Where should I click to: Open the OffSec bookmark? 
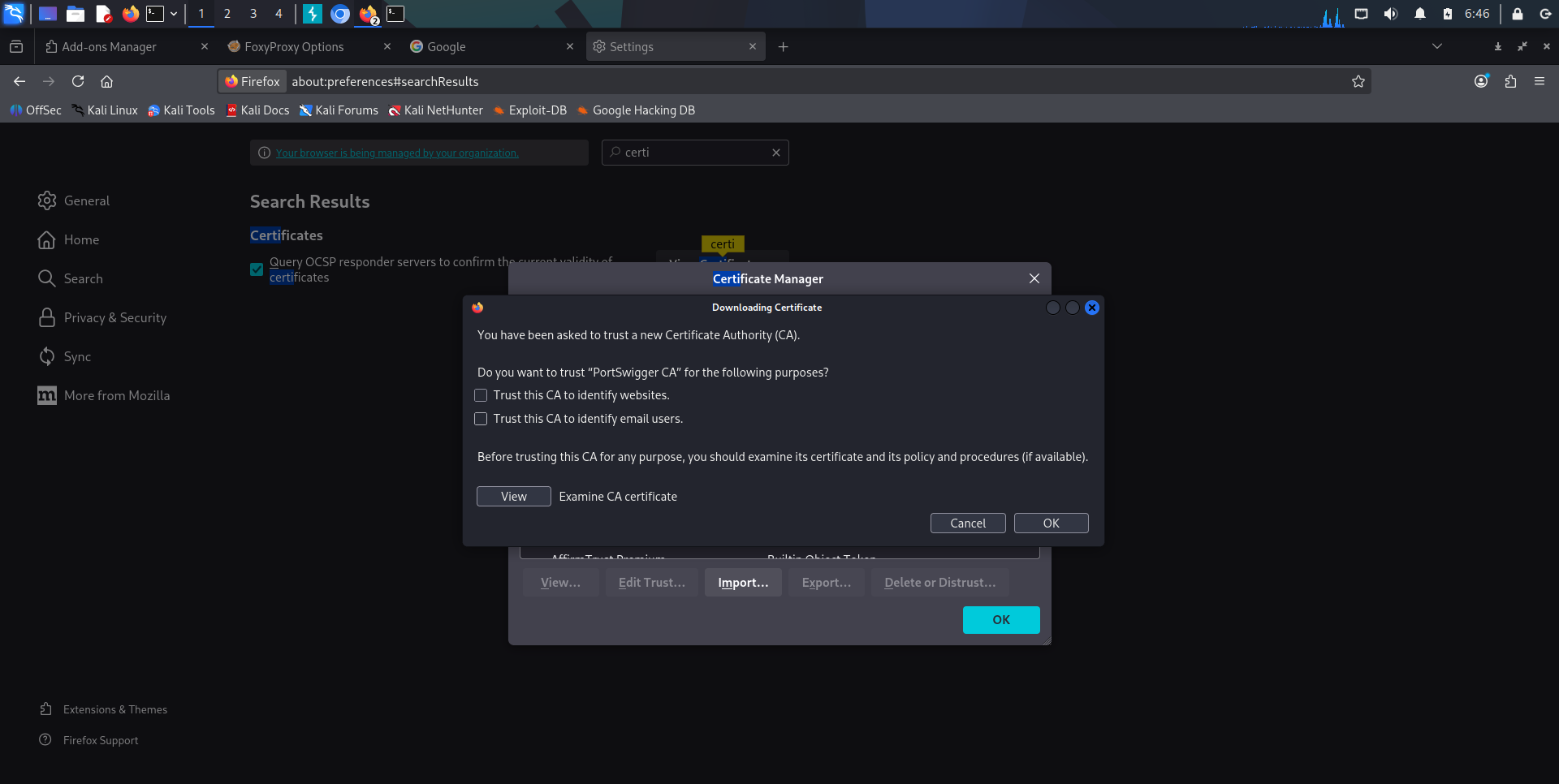pos(36,110)
